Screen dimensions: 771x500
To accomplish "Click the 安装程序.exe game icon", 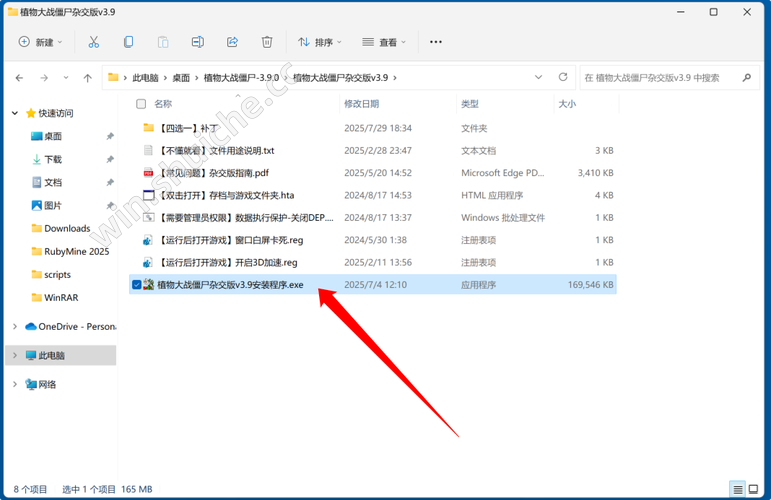I will [x=148, y=285].
